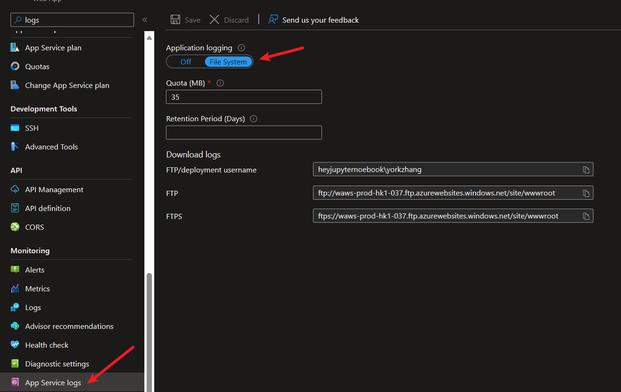This screenshot has width=621, height=392.
Task: Click the SSH terminal icon
Action: [x=15, y=128]
